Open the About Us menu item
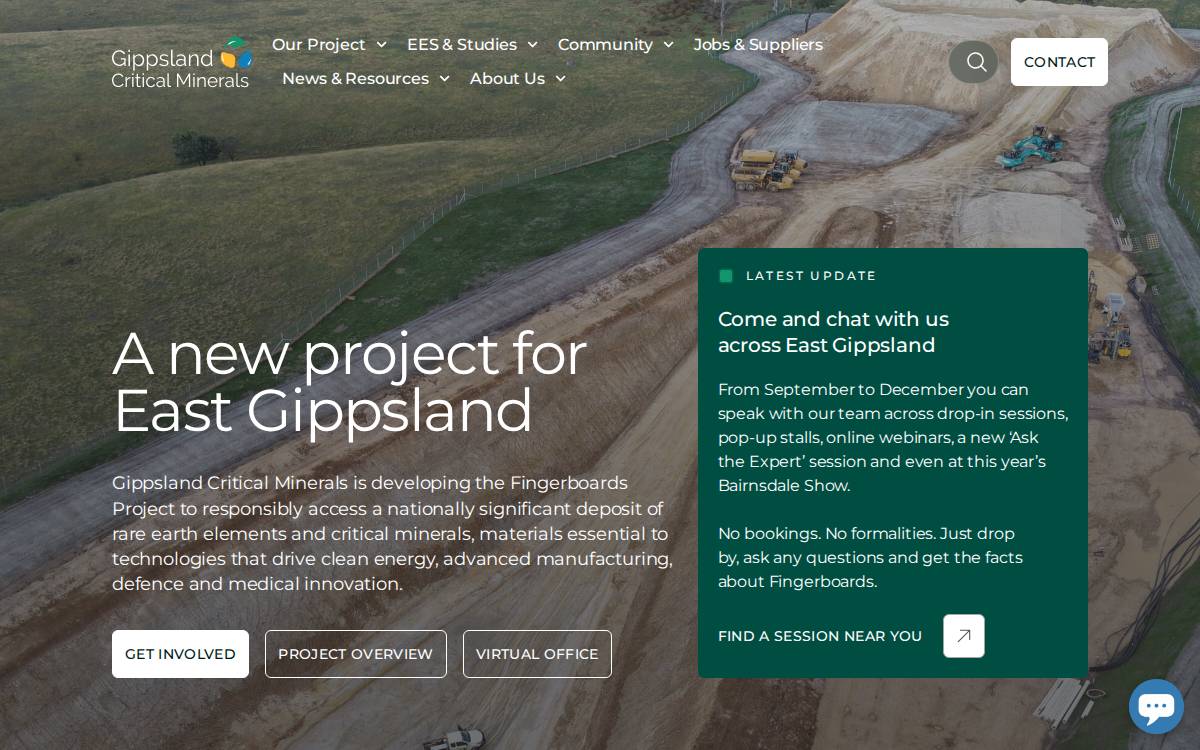1200x750 pixels. (x=507, y=79)
